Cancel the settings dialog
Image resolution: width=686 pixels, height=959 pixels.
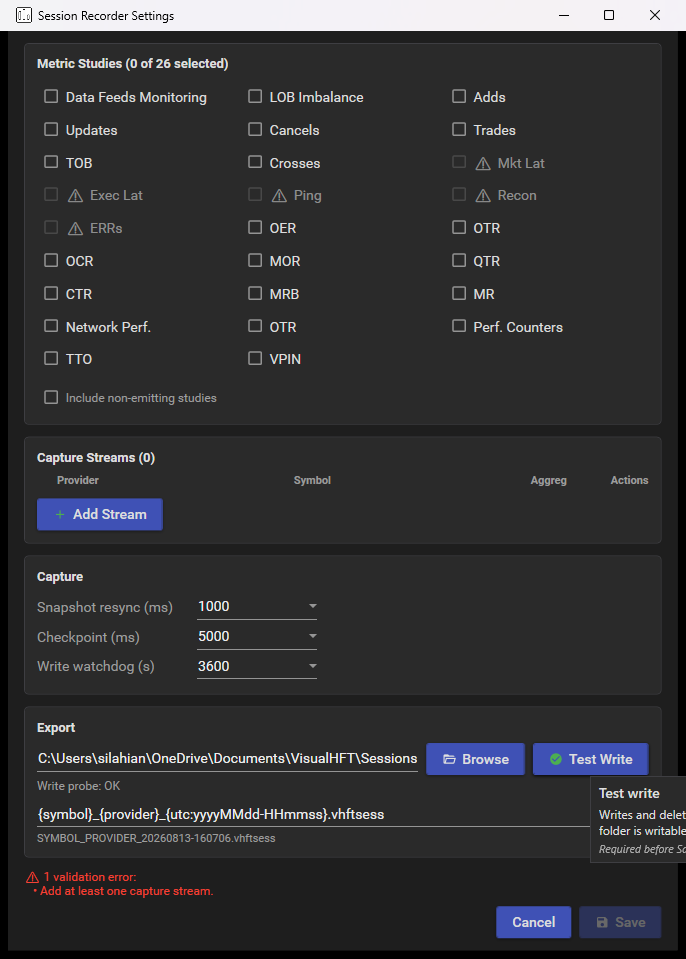[x=534, y=922]
